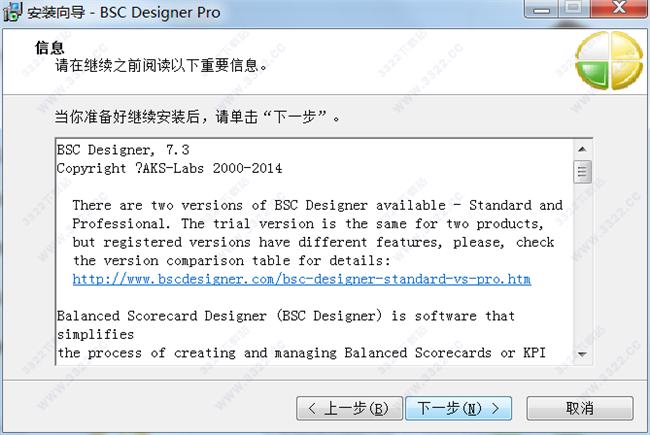Click the "There are two versions" paragraph

(x=315, y=224)
